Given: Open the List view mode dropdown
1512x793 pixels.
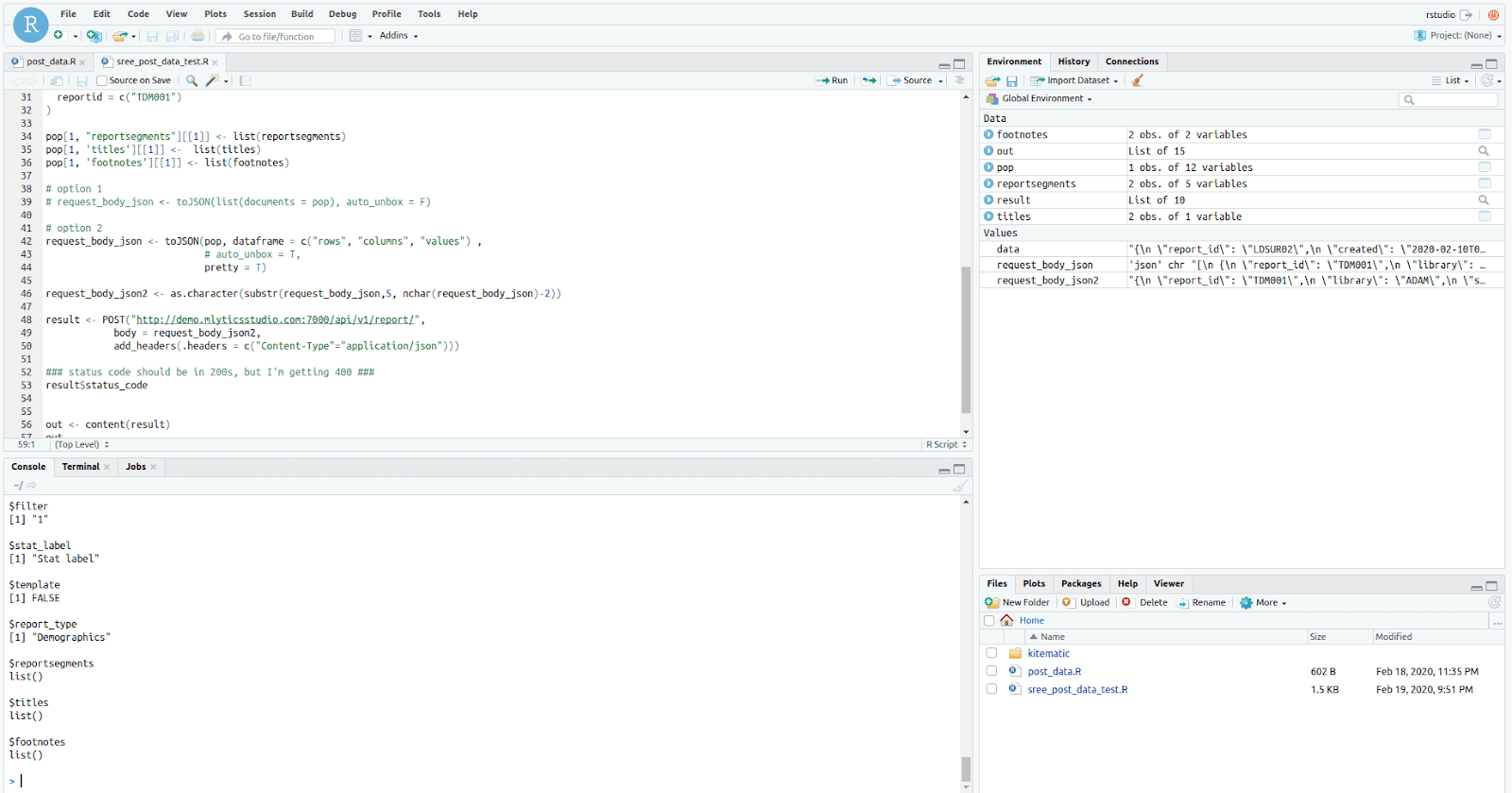Looking at the screenshot, I should coord(1451,80).
